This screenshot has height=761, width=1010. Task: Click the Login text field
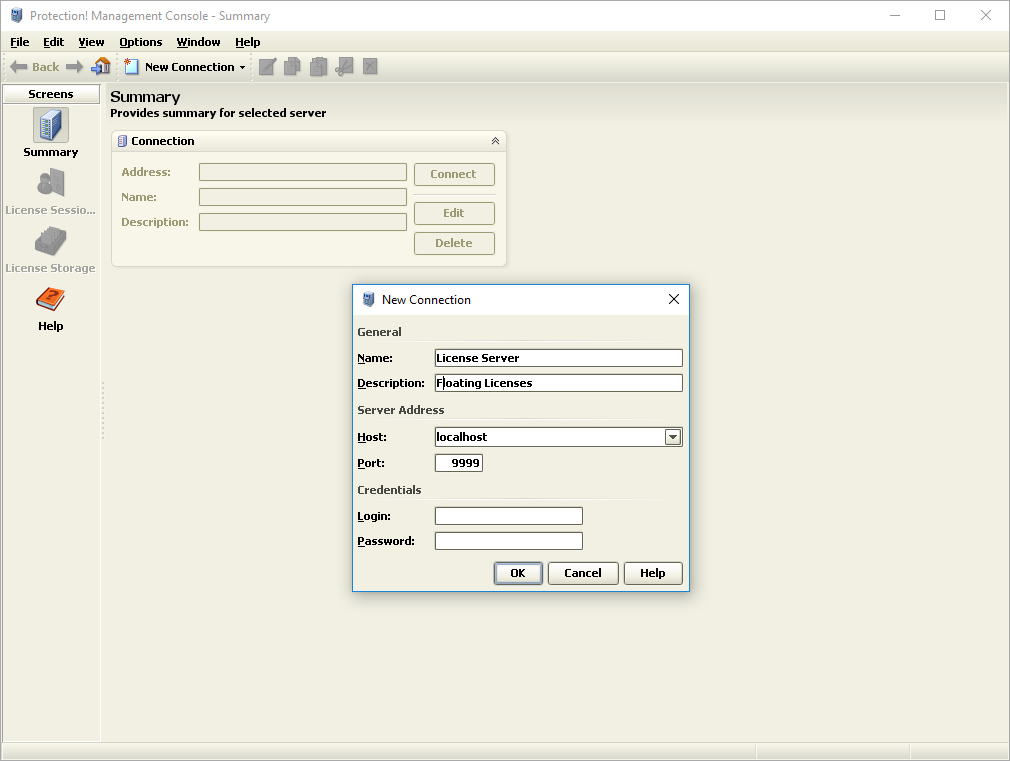pos(508,515)
